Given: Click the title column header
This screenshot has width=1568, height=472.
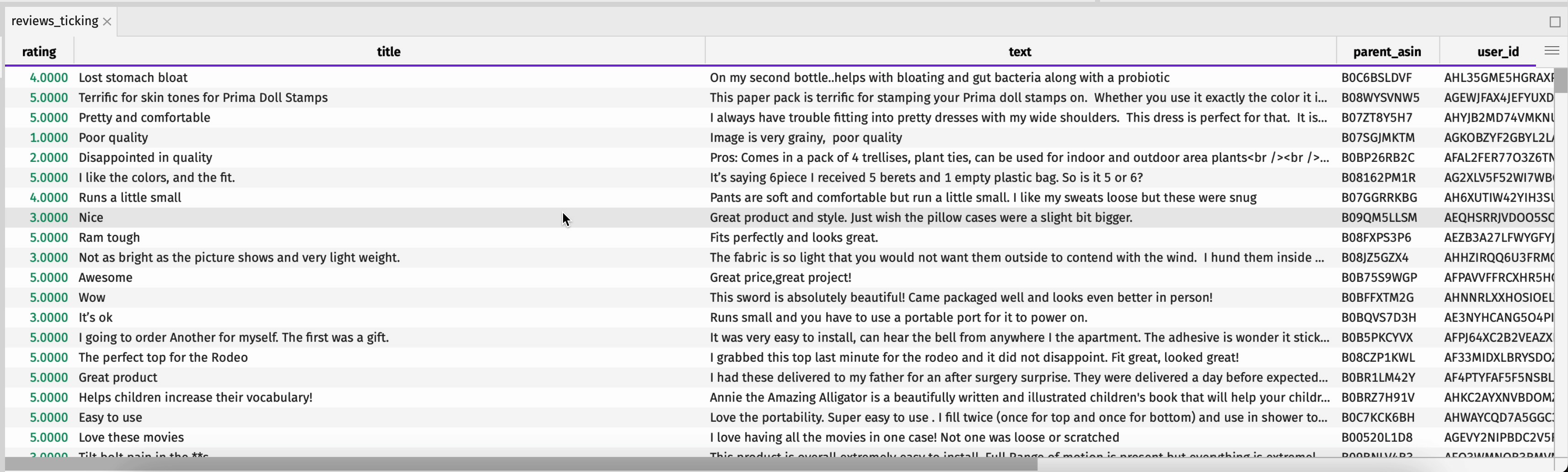Looking at the screenshot, I should click(x=389, y=52).
